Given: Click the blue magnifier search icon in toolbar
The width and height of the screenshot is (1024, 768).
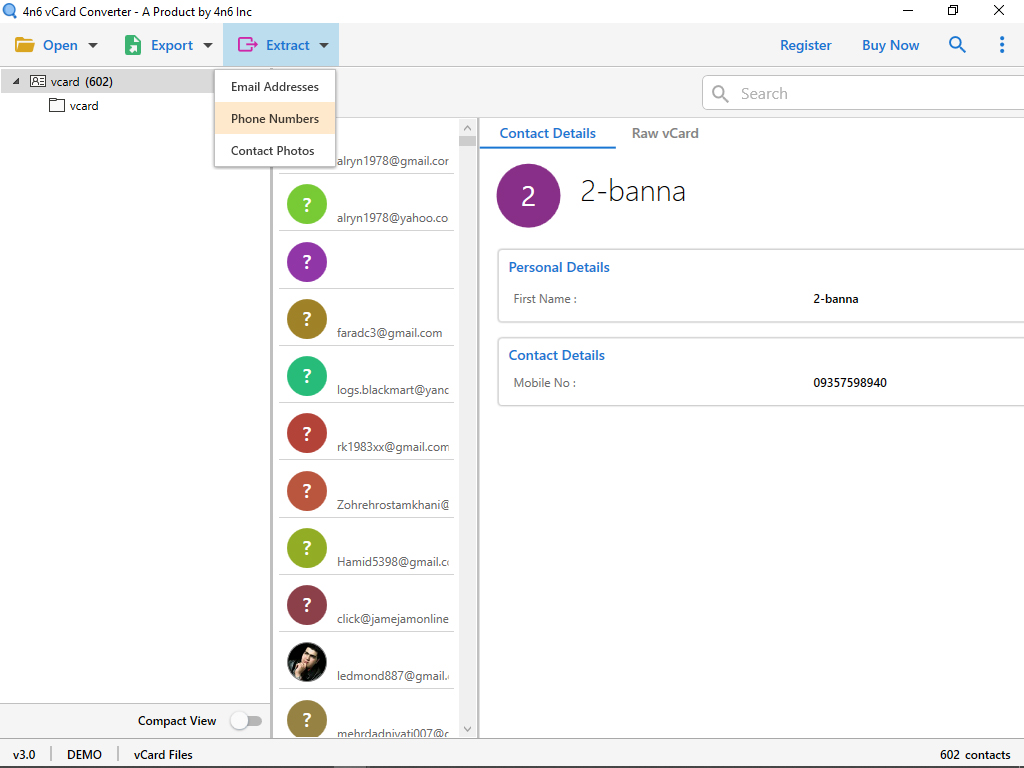Looking at the screenshot, I should tap(957, 44).
